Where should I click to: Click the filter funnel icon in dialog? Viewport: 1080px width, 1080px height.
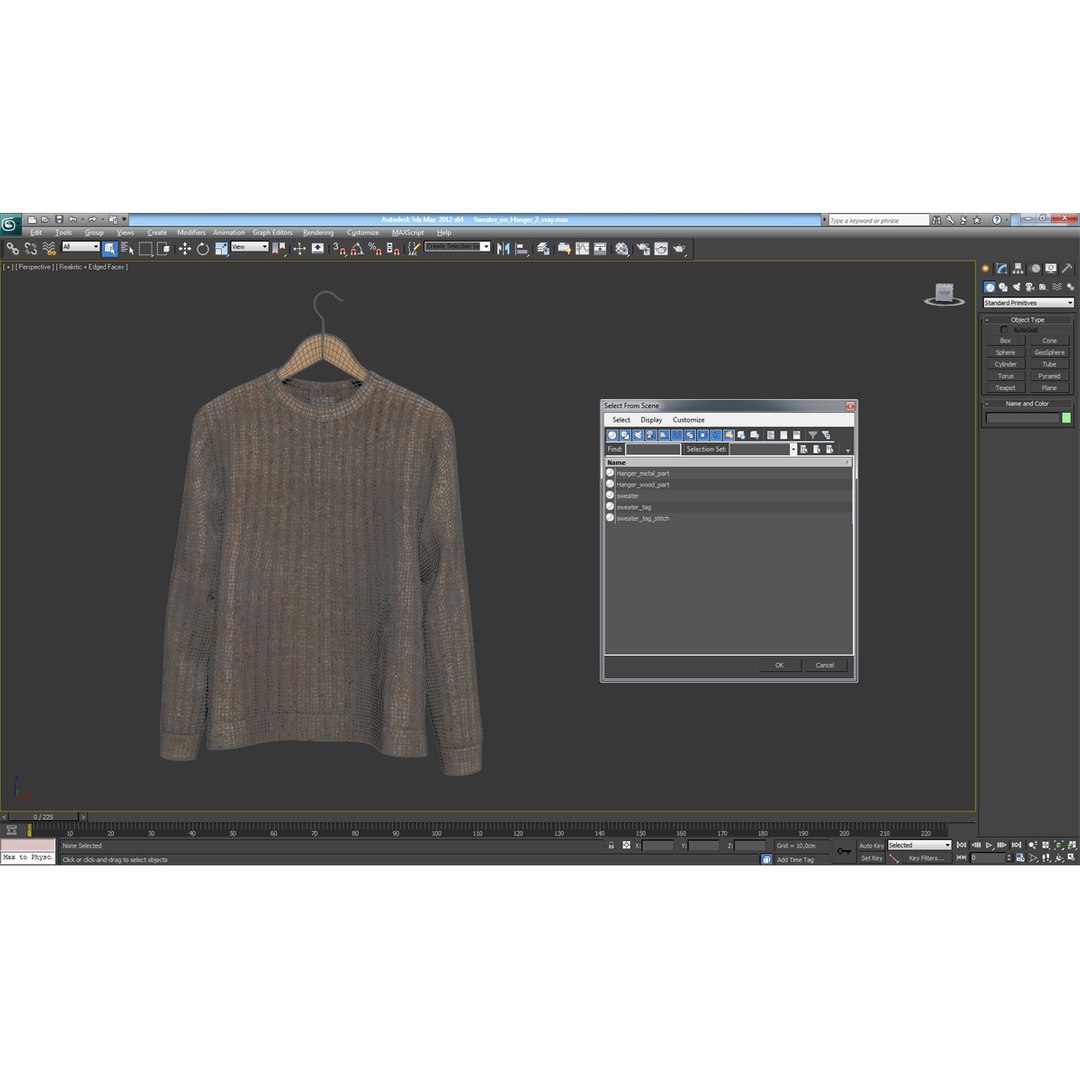[x=813, y=435]
